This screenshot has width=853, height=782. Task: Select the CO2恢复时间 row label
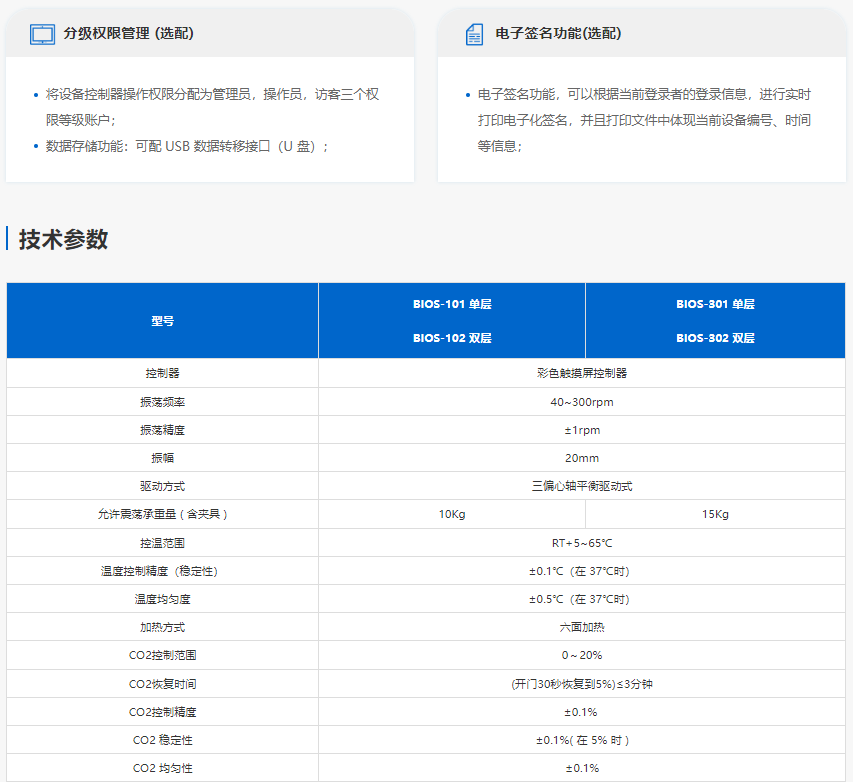click(x=162, y=684)
